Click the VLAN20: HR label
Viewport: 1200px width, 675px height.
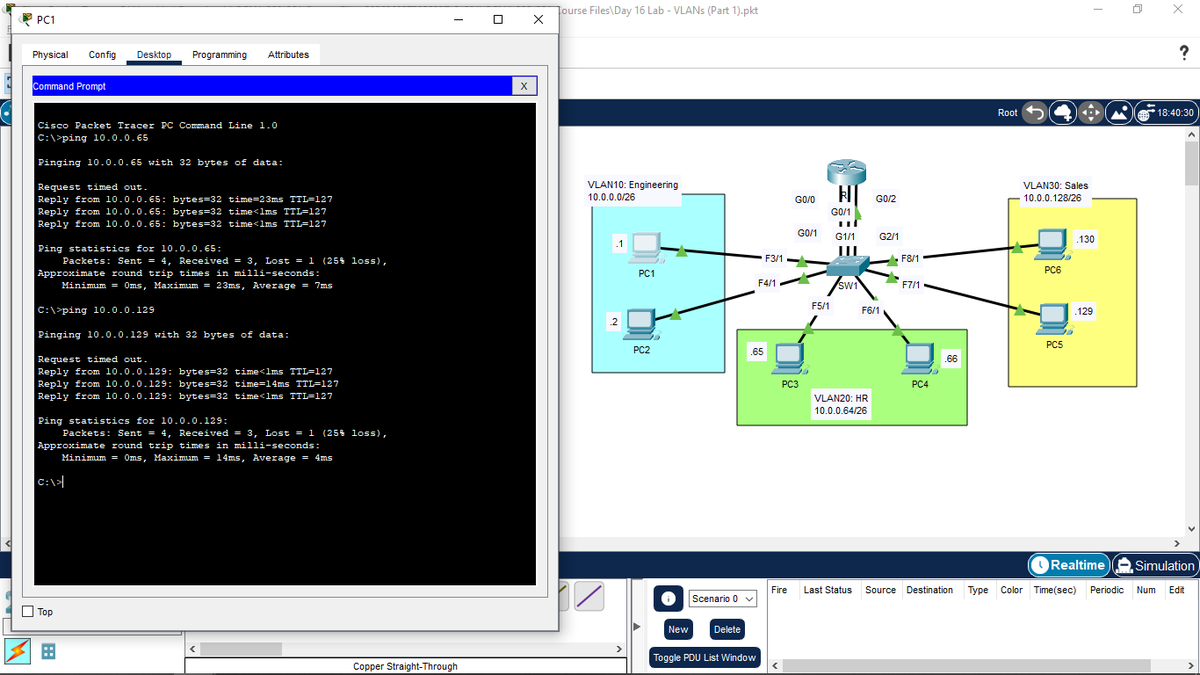tap(840, 398)
